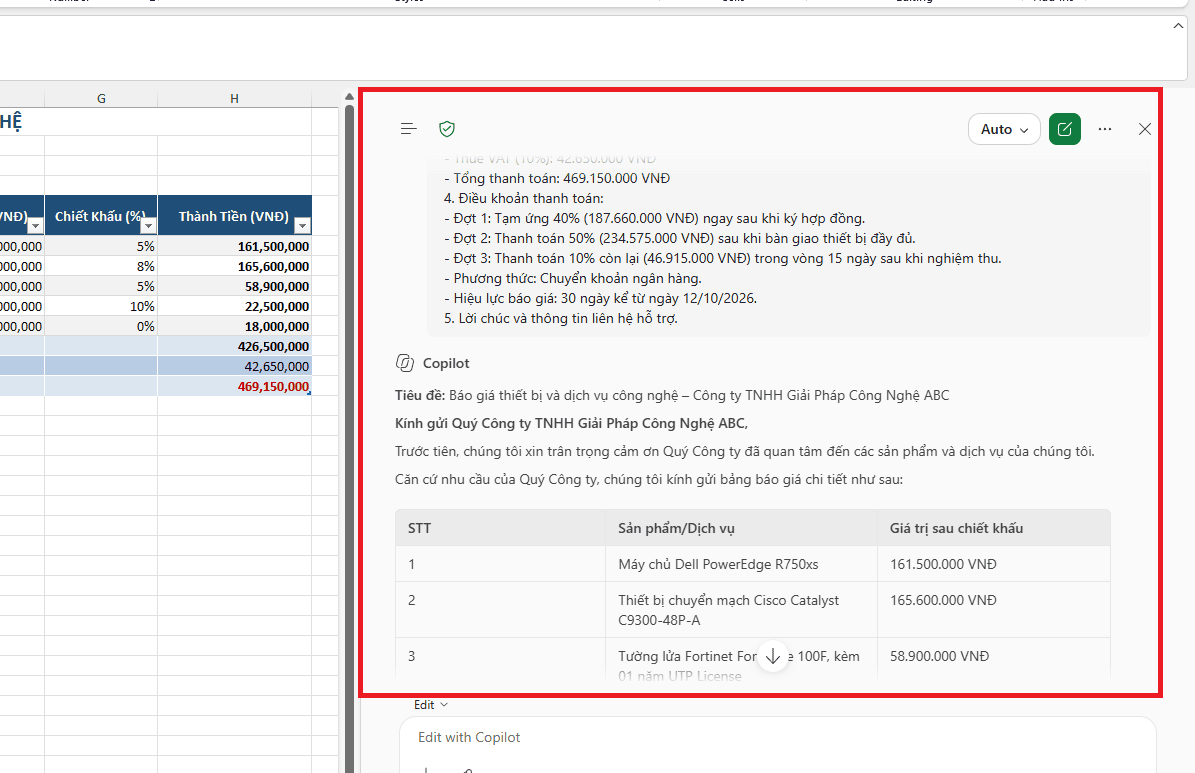The height and width of the screenshot is (773, 1195).
Task: Select the 10% discount cell
Action: (x=101, y=306)
